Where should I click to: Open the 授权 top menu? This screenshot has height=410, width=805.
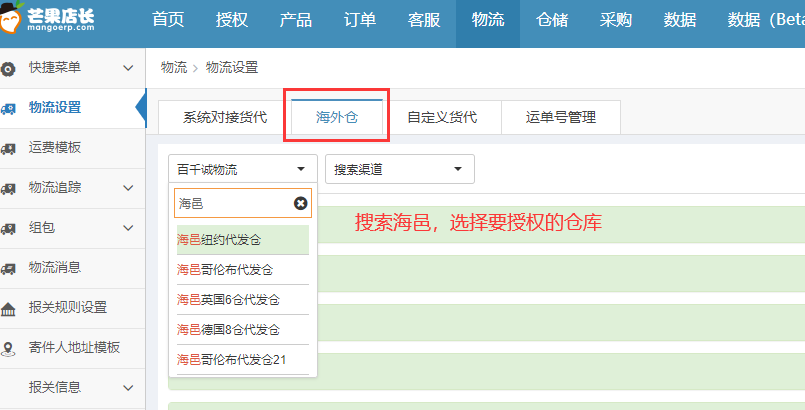click(232, 21)
